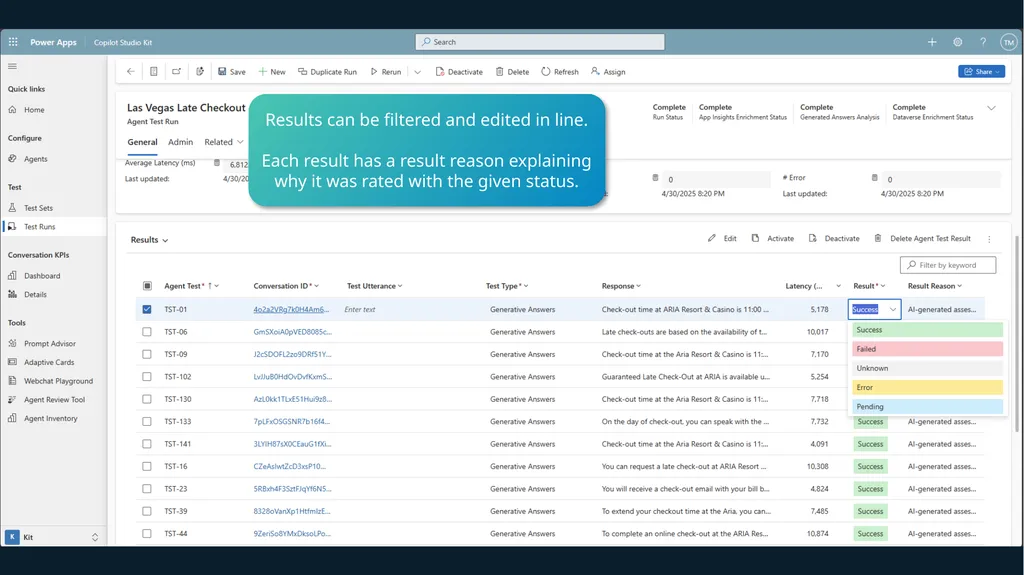Open Details under Conversation KPIs
1024x575 pixels.
click(35, 295)
